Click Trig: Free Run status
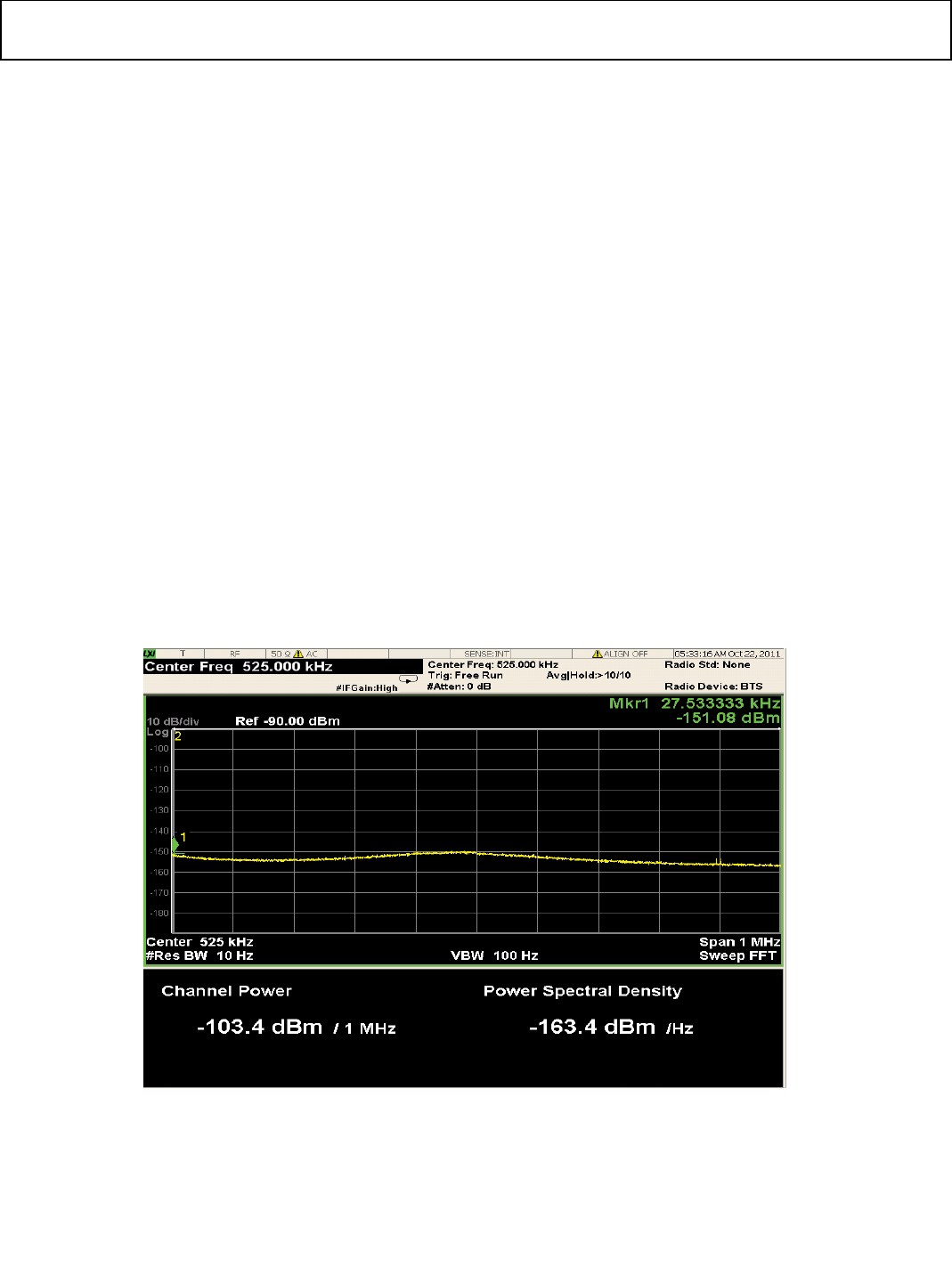 [466, 676]
